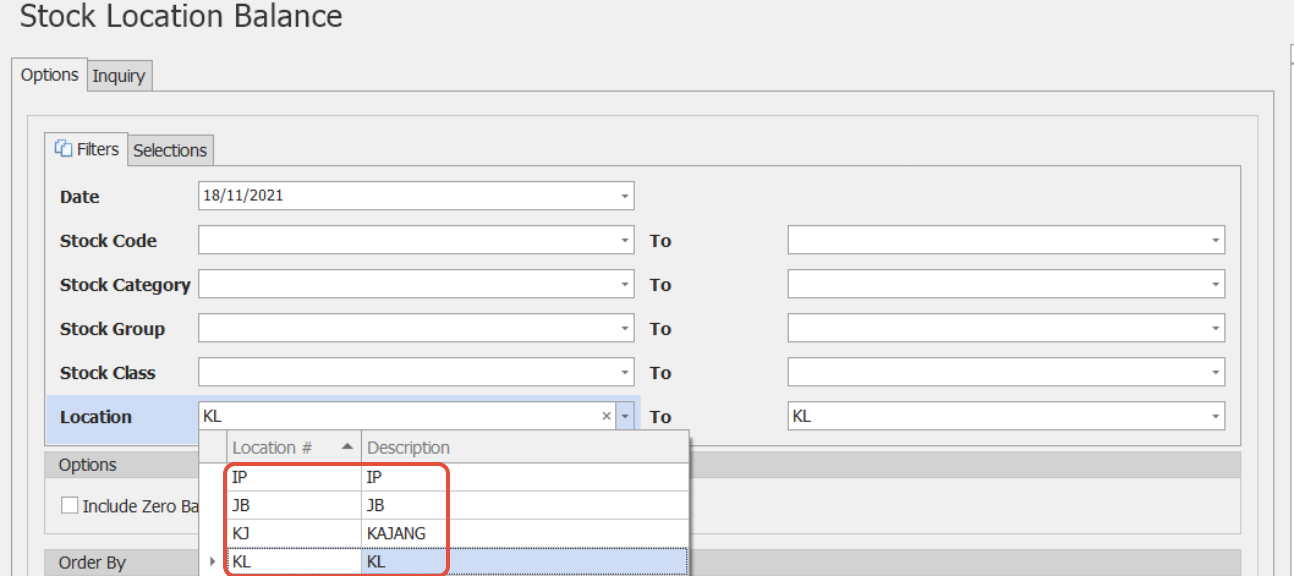This screenshot has height=576, width=1294.
Task: Switch to the Selections tab
Action: pyautogui.click(x=170, y=150)
